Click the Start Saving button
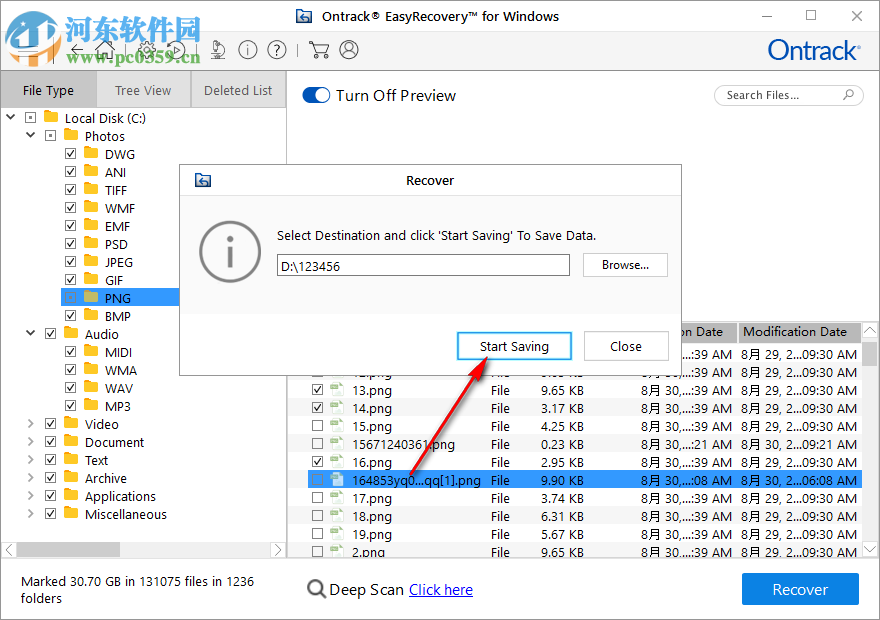The height and width of the screenshot is (620, 880). (514, 346)
